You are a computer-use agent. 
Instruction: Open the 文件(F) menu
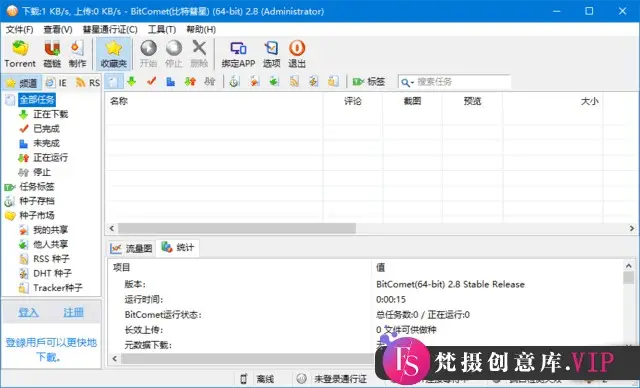19,29
